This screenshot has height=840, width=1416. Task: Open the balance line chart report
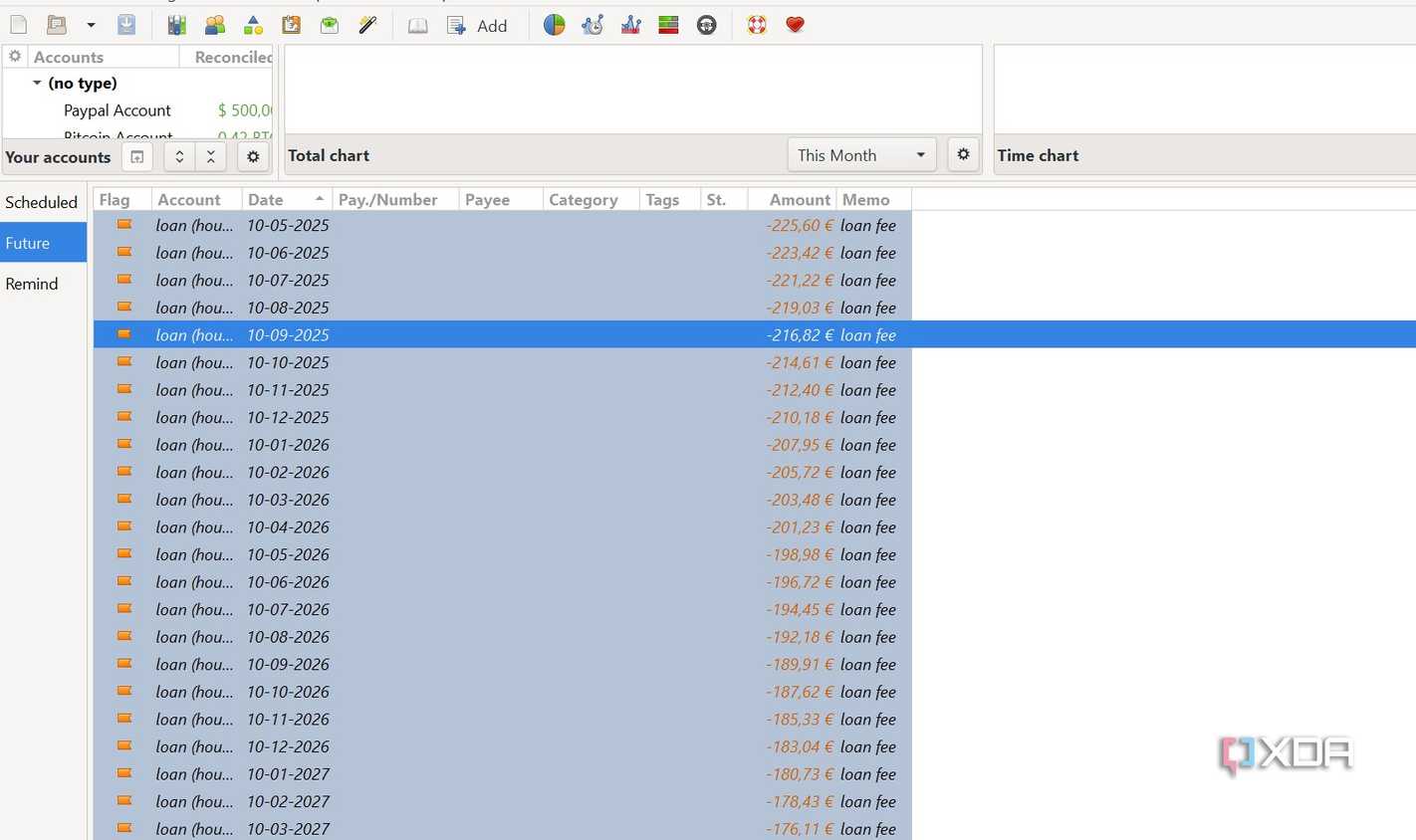click(630, 25)
